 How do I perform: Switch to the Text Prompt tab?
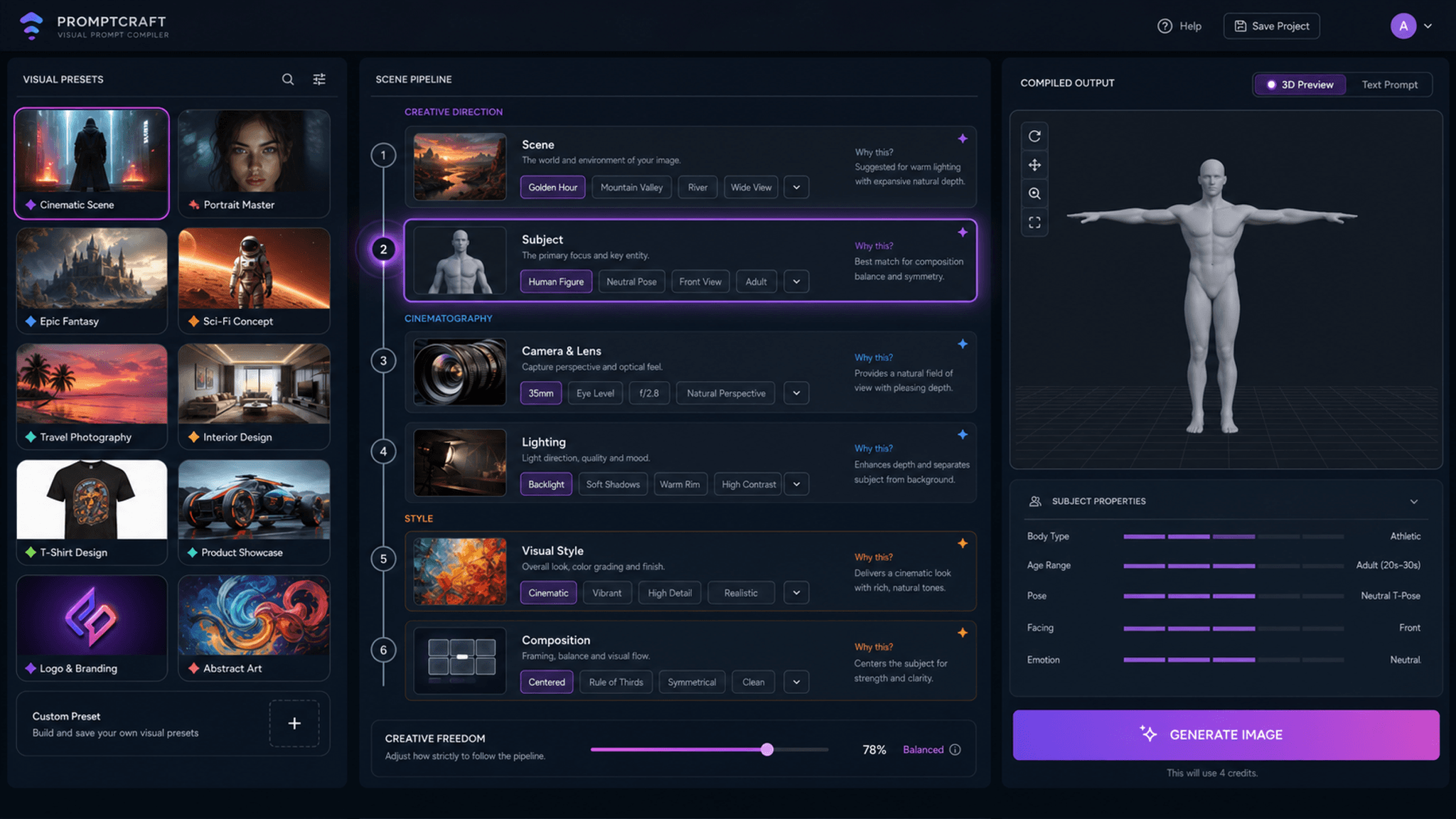pos(1389,85)
